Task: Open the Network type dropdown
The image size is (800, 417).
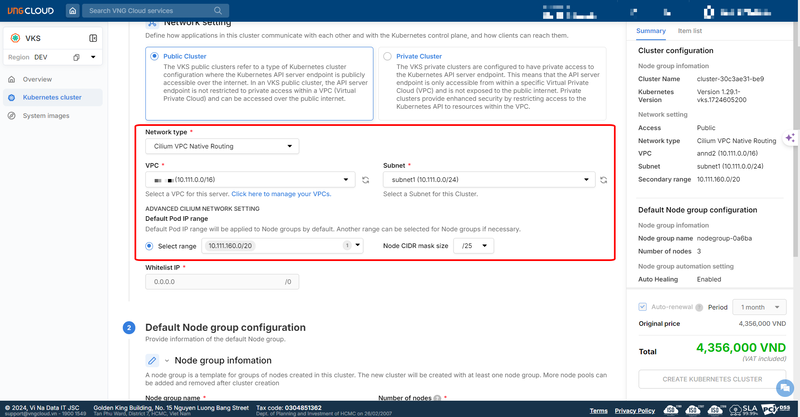Action: click(x=220, y=146)
